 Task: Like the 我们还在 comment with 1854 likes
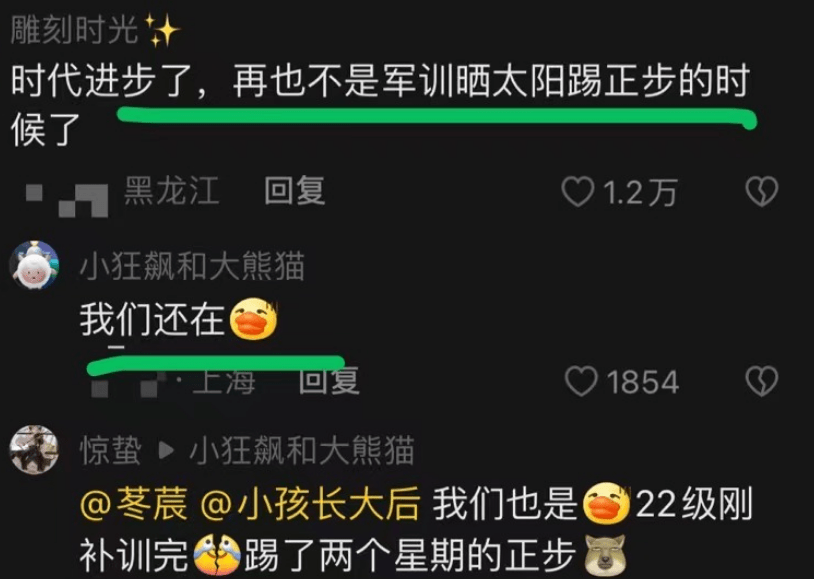(x=581, y=381)
